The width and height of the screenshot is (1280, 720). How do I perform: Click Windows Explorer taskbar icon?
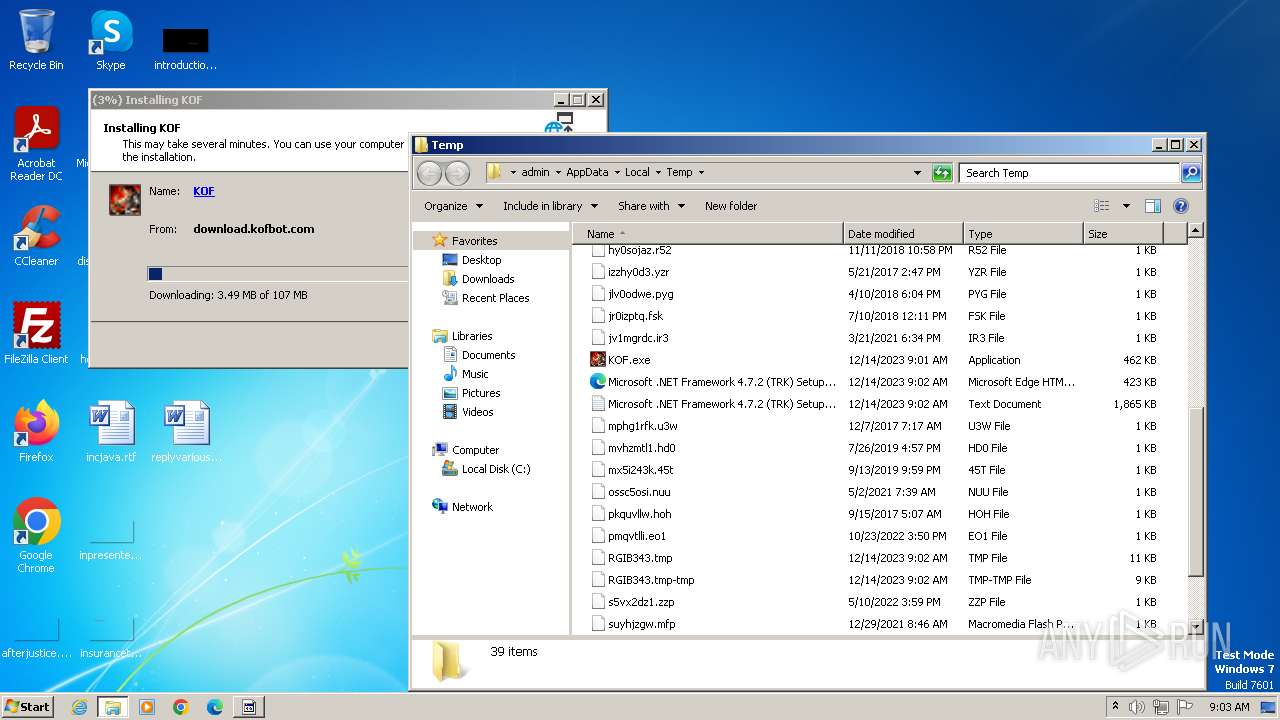tap(112, 707)
